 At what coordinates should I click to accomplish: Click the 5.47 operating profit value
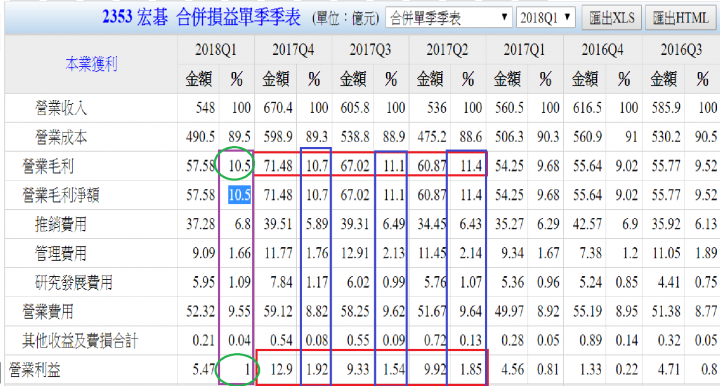(x=204, y=369)
